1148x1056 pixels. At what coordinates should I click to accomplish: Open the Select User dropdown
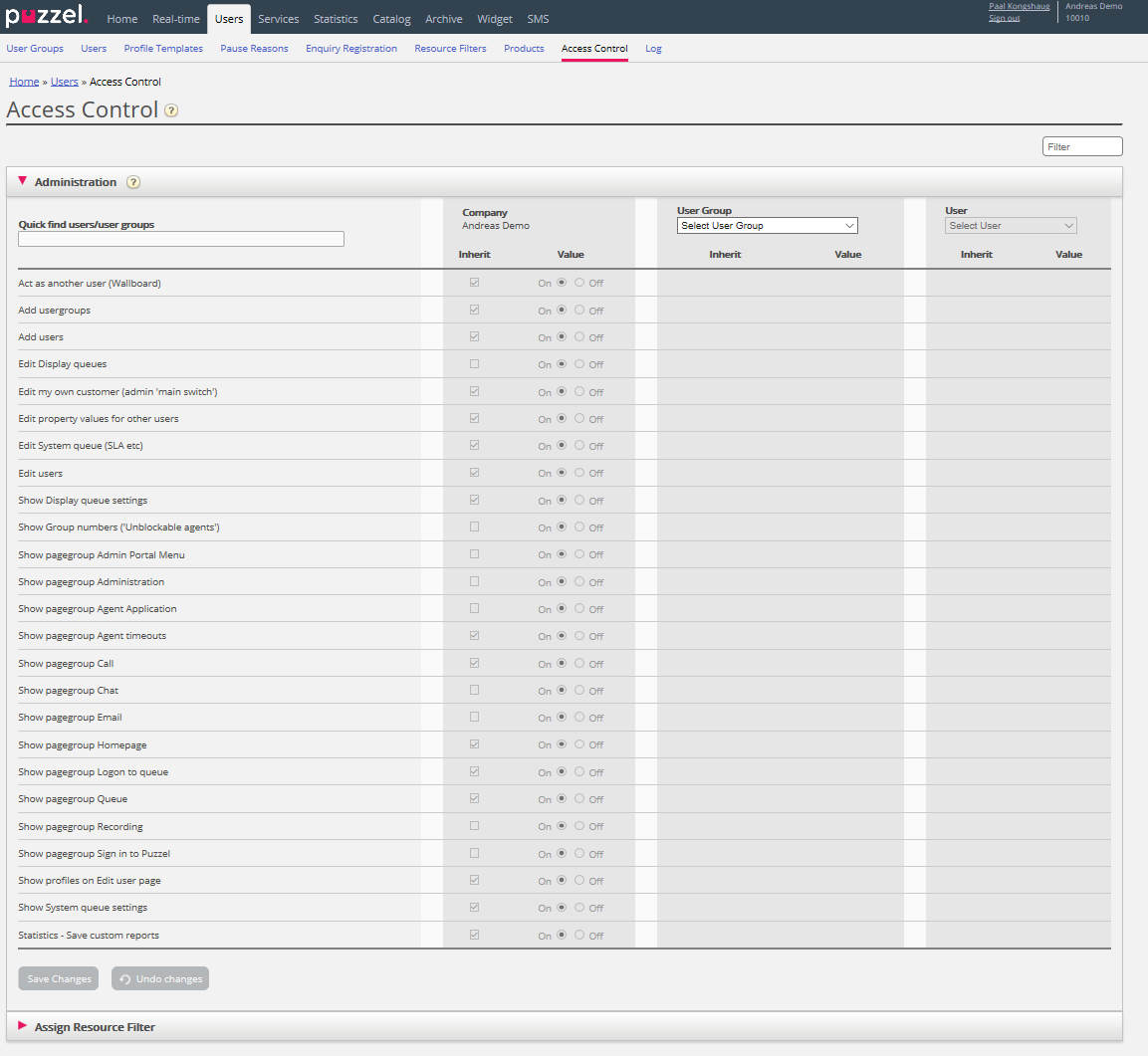(1011, 226)
